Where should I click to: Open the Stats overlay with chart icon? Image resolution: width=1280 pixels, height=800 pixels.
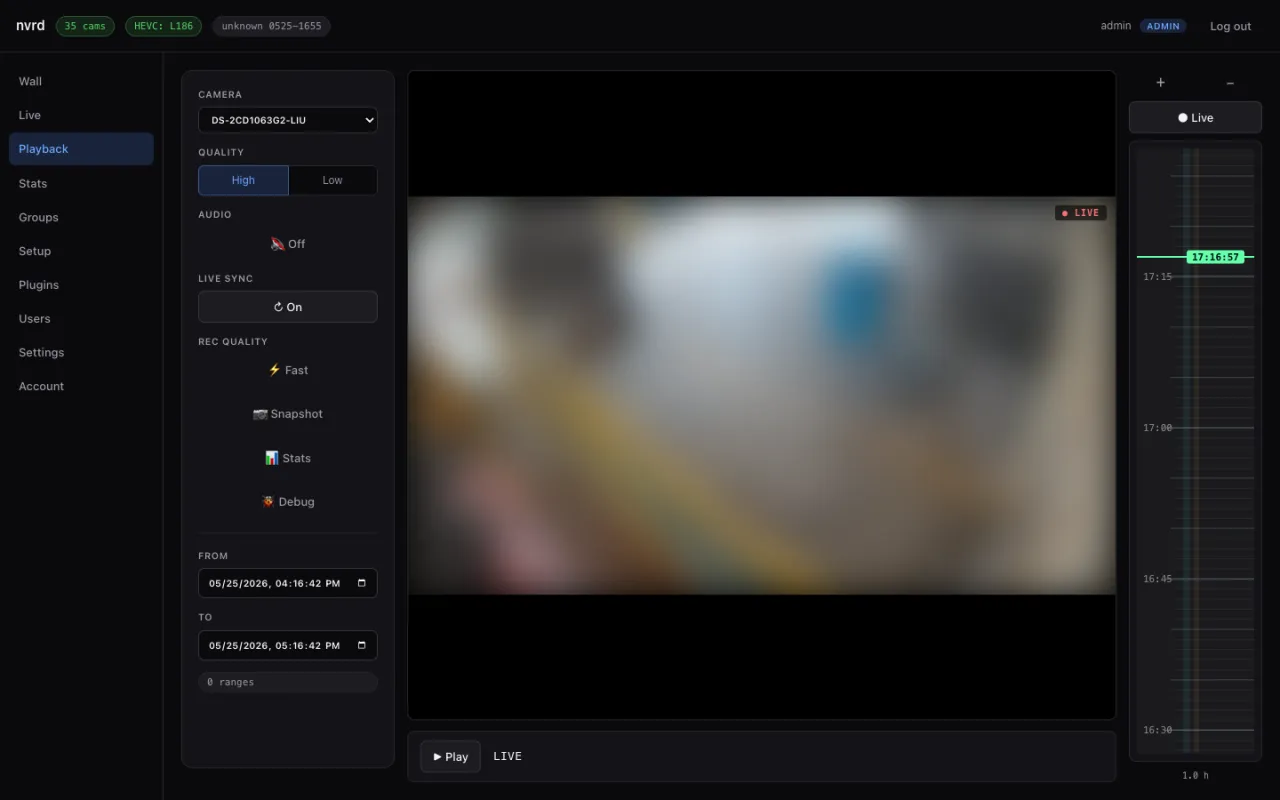click(x=288, y=458)
